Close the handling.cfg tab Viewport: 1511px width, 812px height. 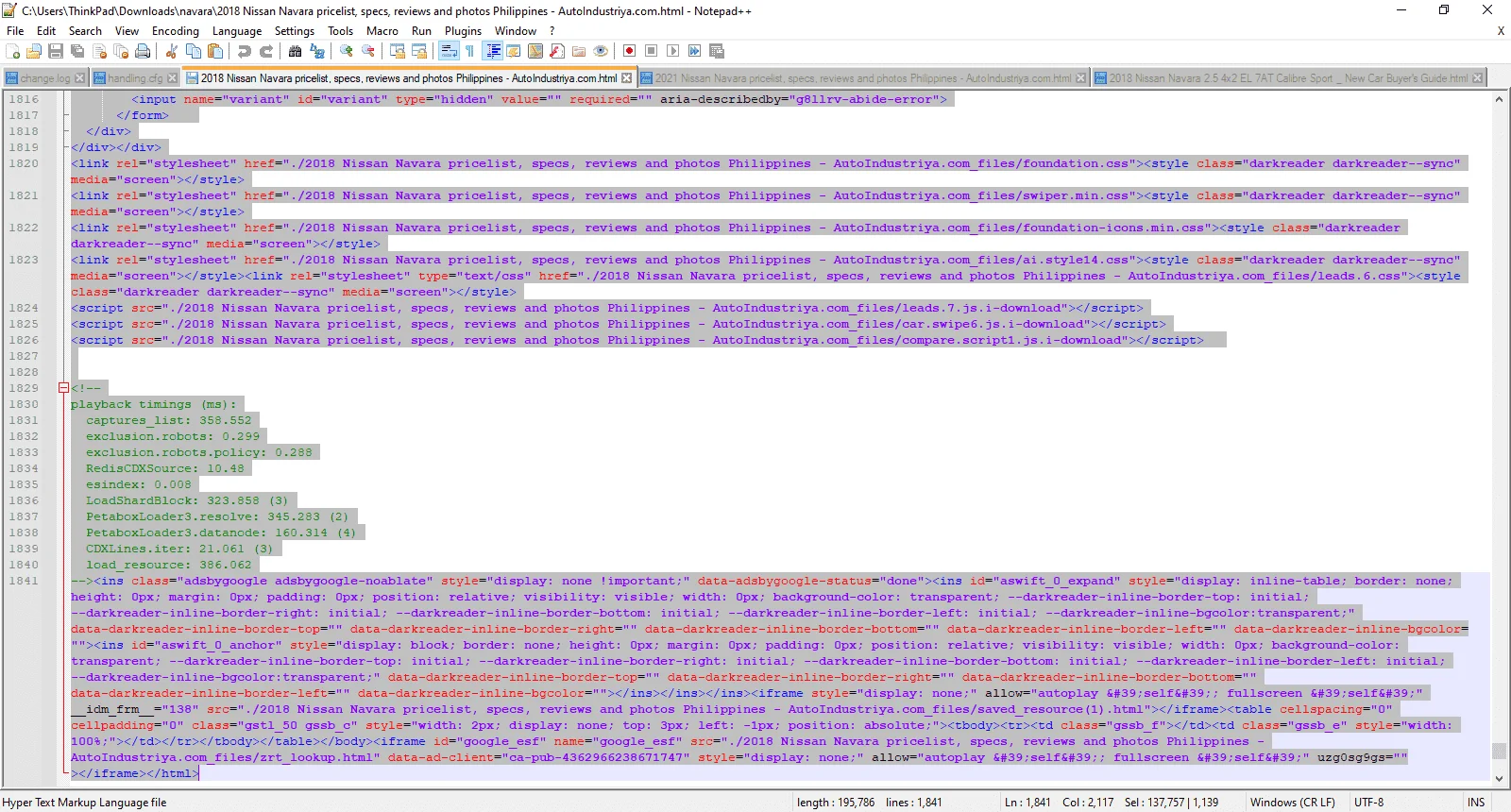173,78
